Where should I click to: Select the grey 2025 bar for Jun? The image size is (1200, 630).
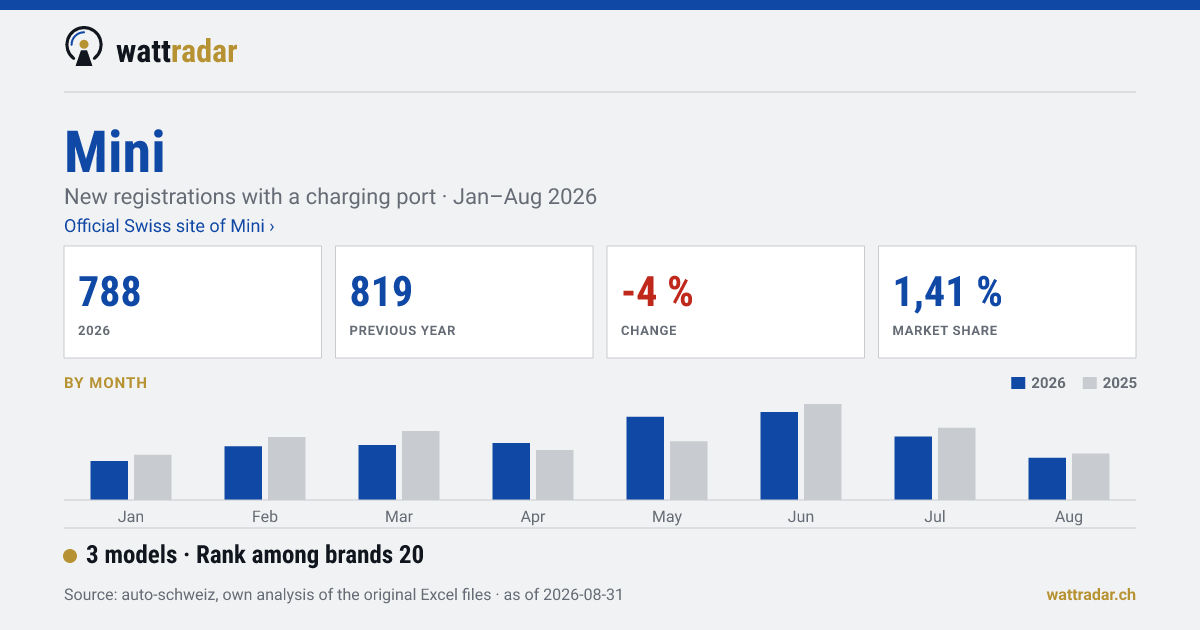coord(823,452)
